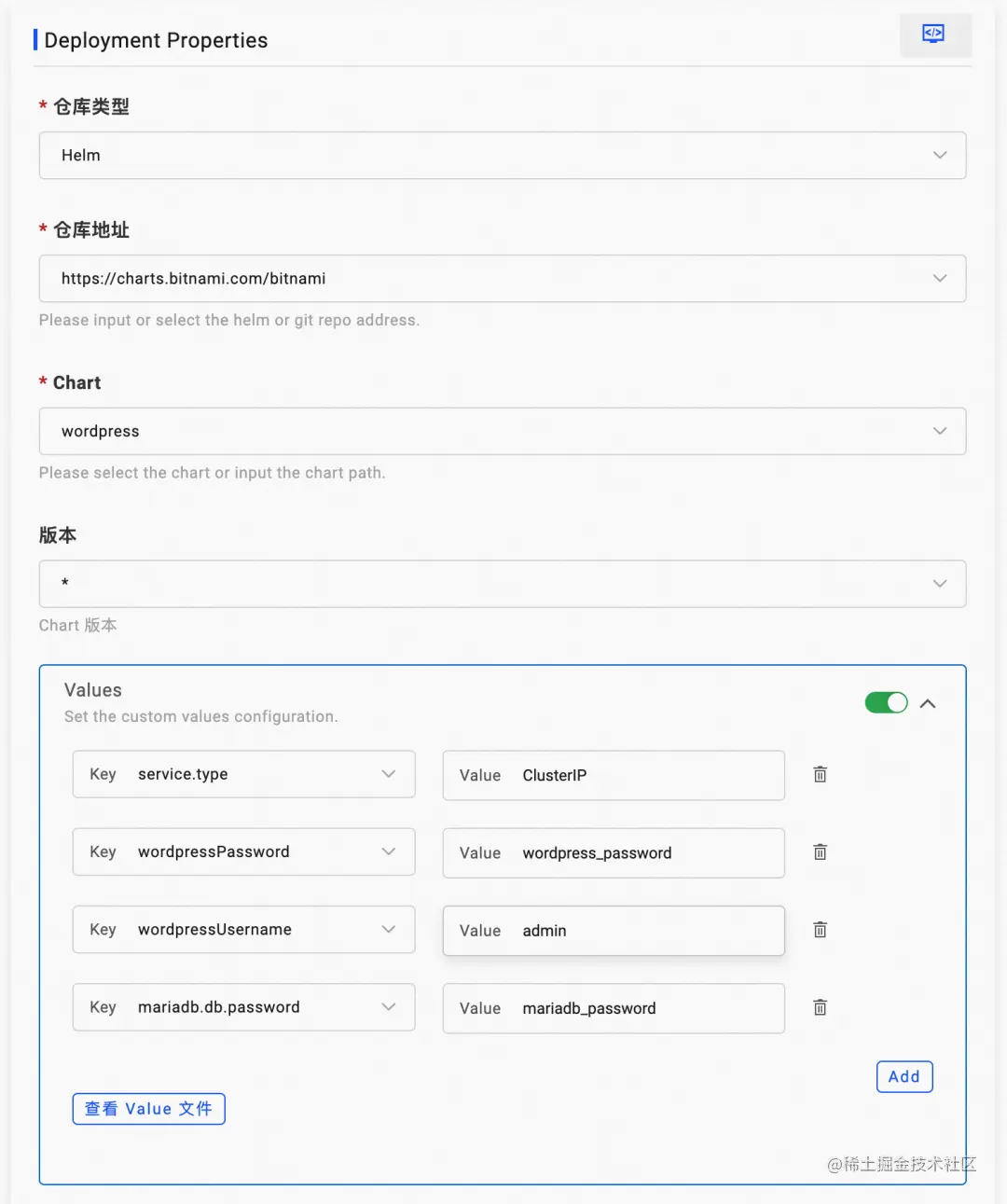Open the Chart wordpress dropdown

pos(940,431)
